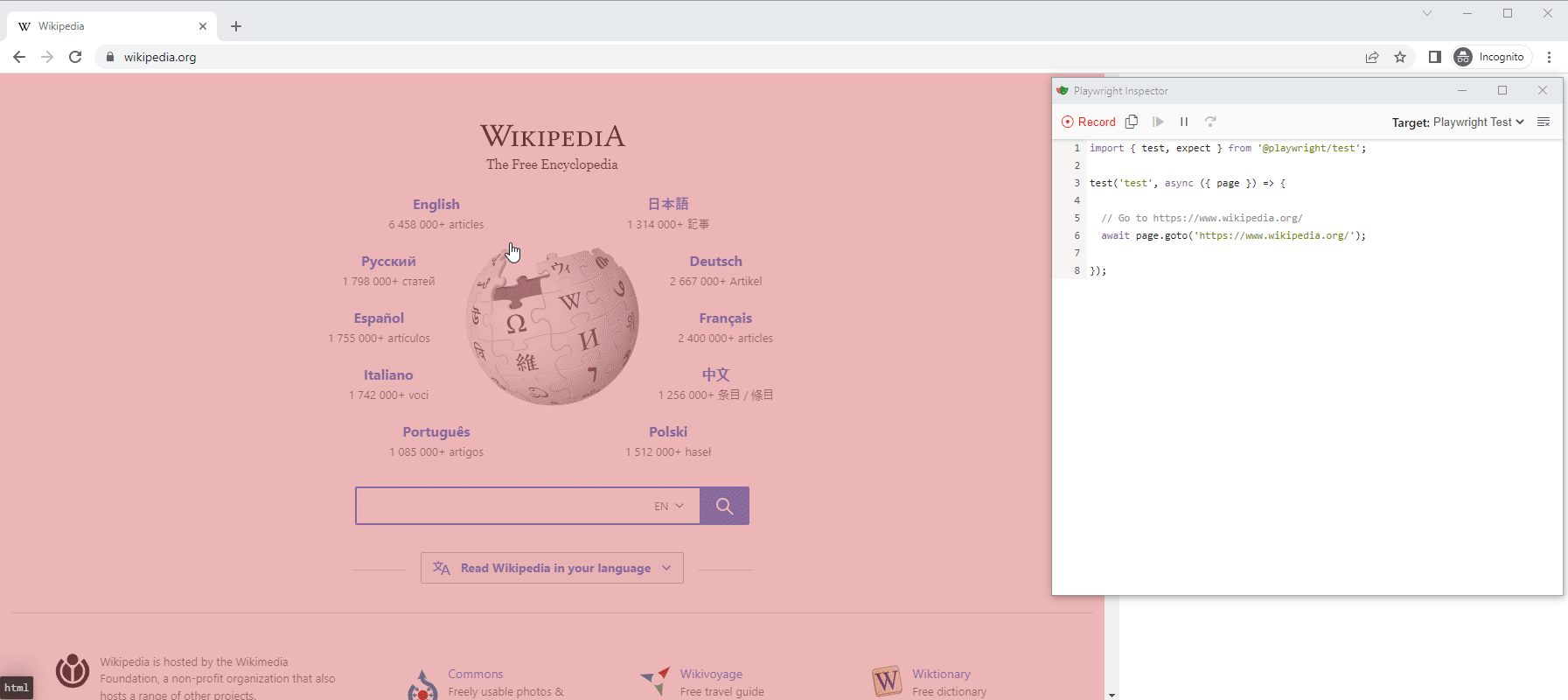This screenshot has height=700, width=1568.
Task: Click the import line in Inspector code
Action: 1228,148
